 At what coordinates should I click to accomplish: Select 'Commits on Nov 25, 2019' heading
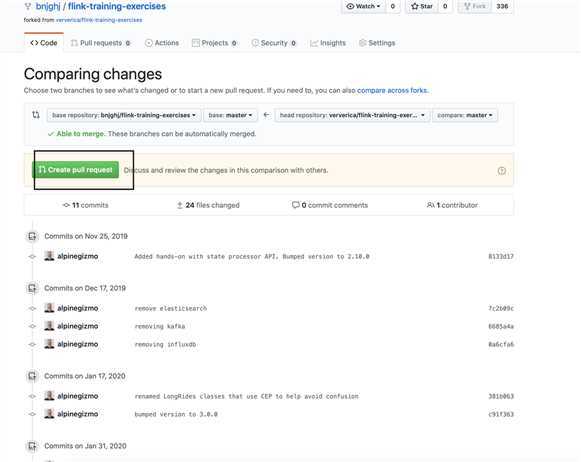pyautogui.click(x=86, y=236)
